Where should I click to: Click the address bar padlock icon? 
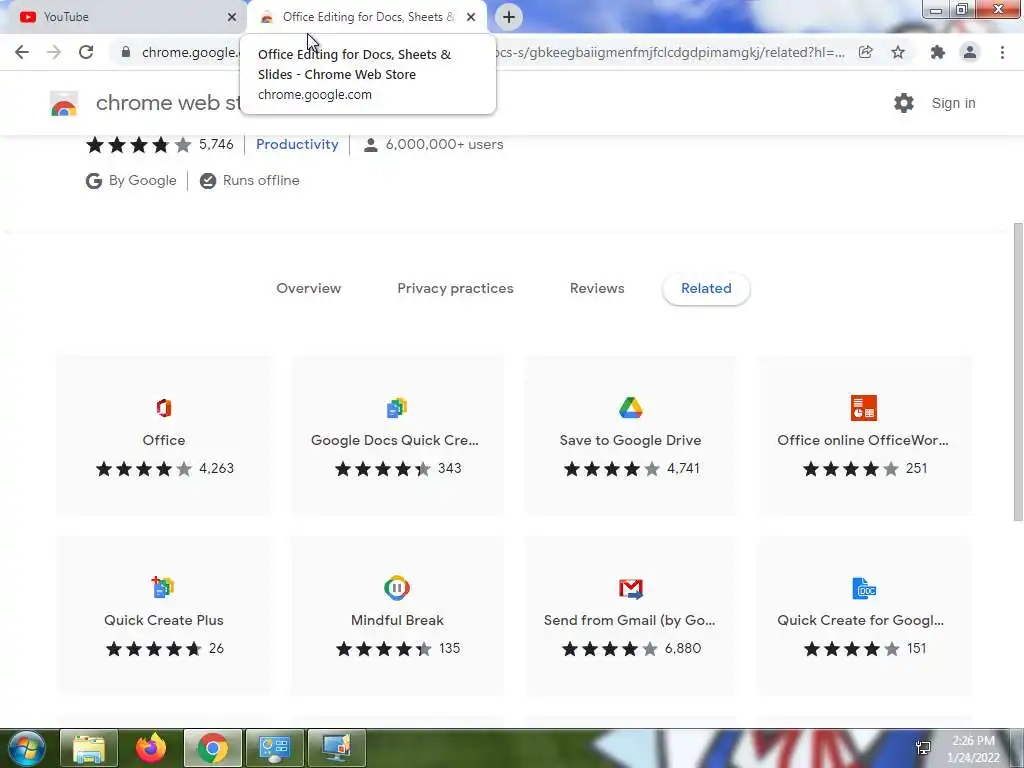point(126,52)
